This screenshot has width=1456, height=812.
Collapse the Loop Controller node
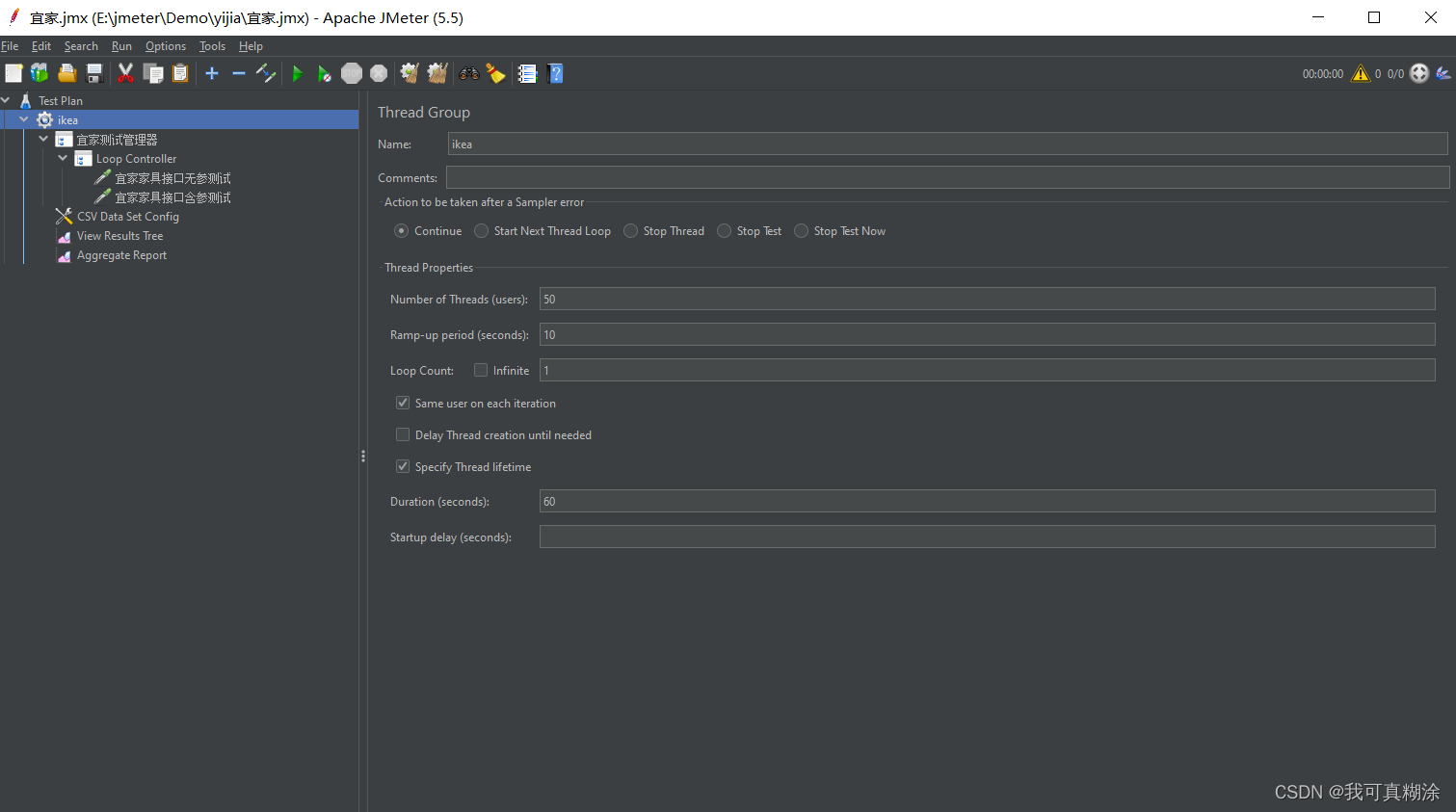[63, 158]
